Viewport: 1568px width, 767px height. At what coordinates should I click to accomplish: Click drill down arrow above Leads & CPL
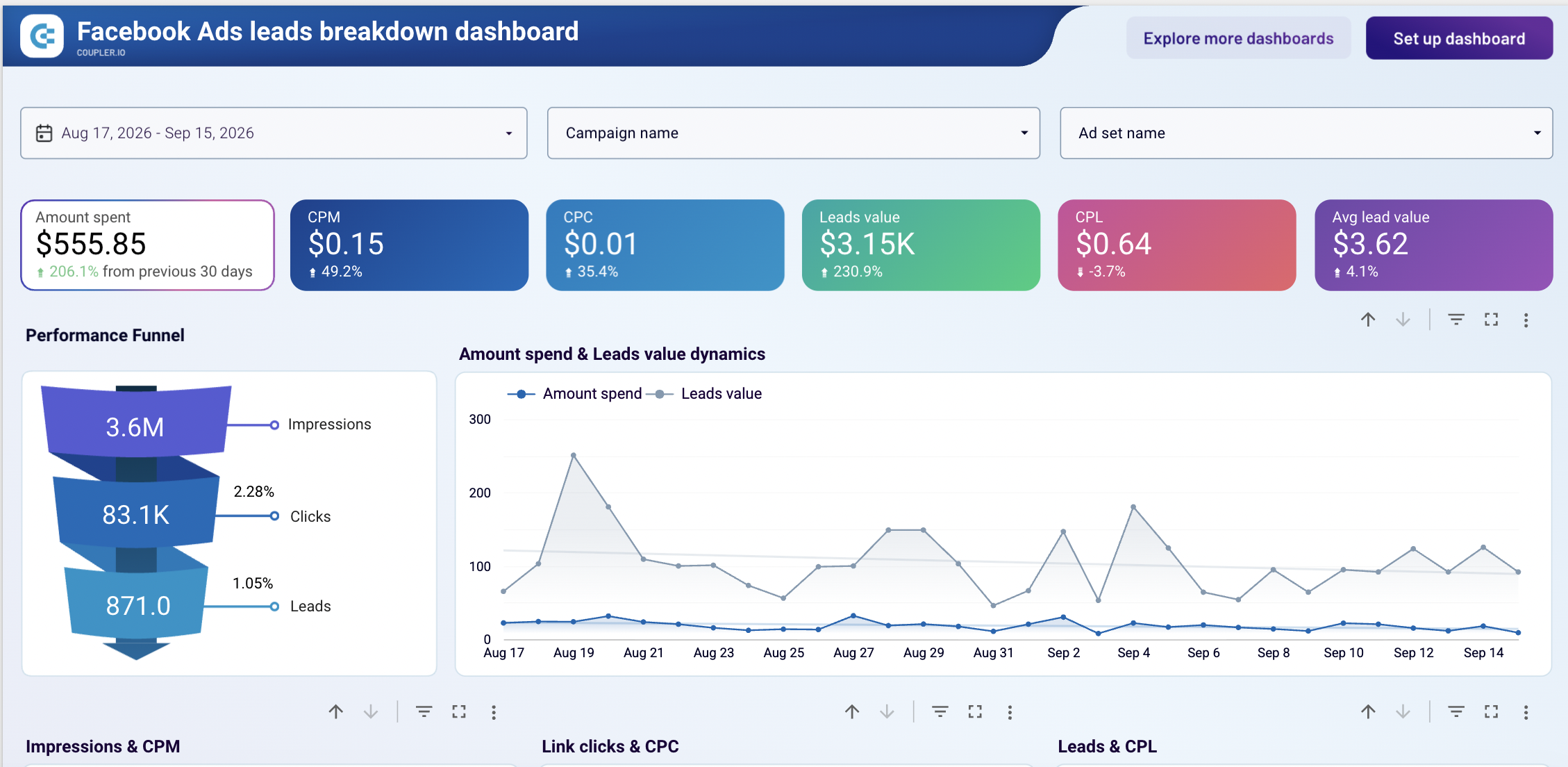(x=1403, y=711)
